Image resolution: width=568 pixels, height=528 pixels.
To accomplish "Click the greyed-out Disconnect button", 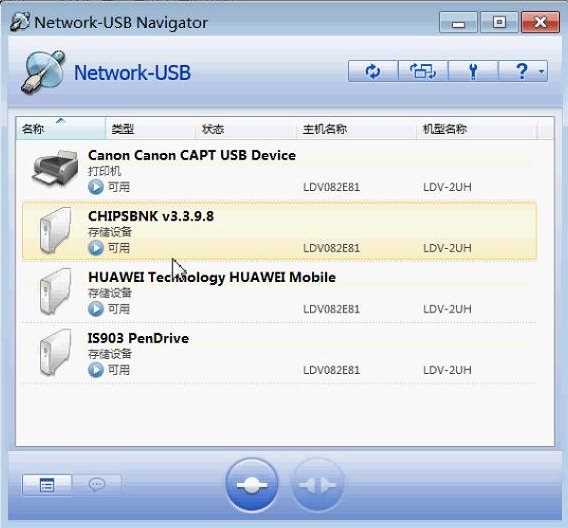I will point(318,485).
